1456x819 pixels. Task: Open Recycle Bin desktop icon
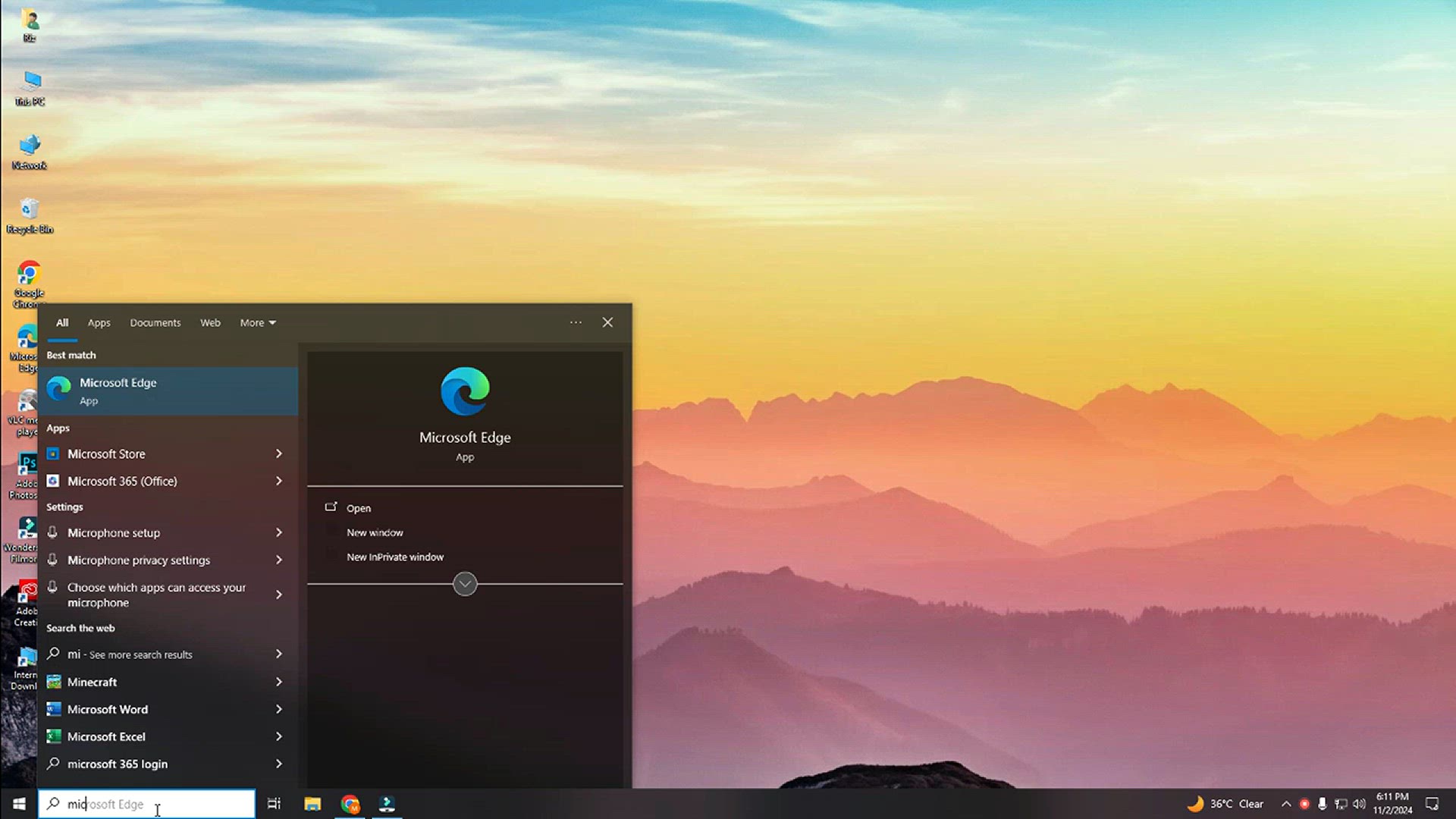pyautogui.click(x=30, y=216)
